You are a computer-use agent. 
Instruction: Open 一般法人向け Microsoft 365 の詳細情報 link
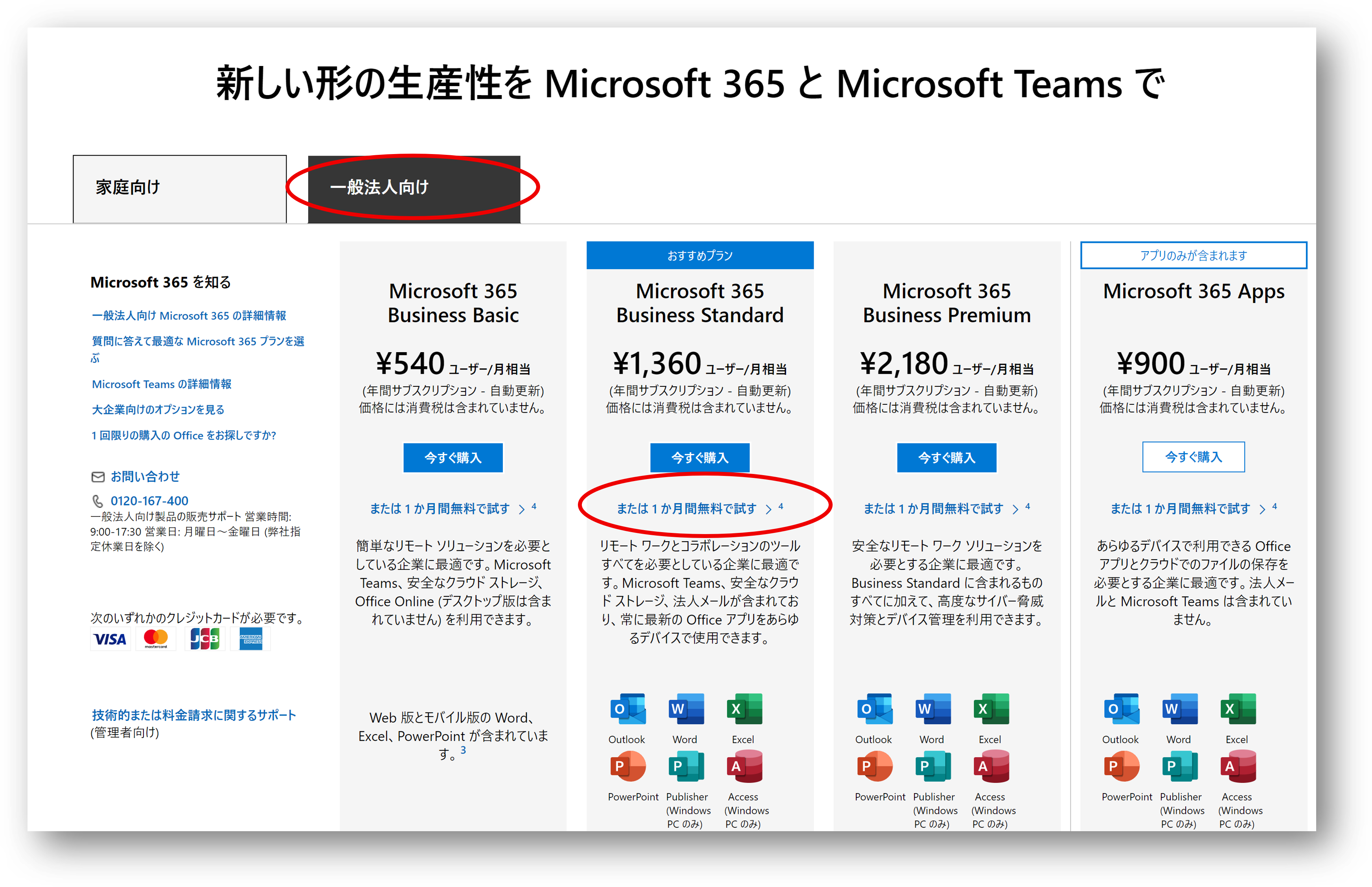click(189, 316)
